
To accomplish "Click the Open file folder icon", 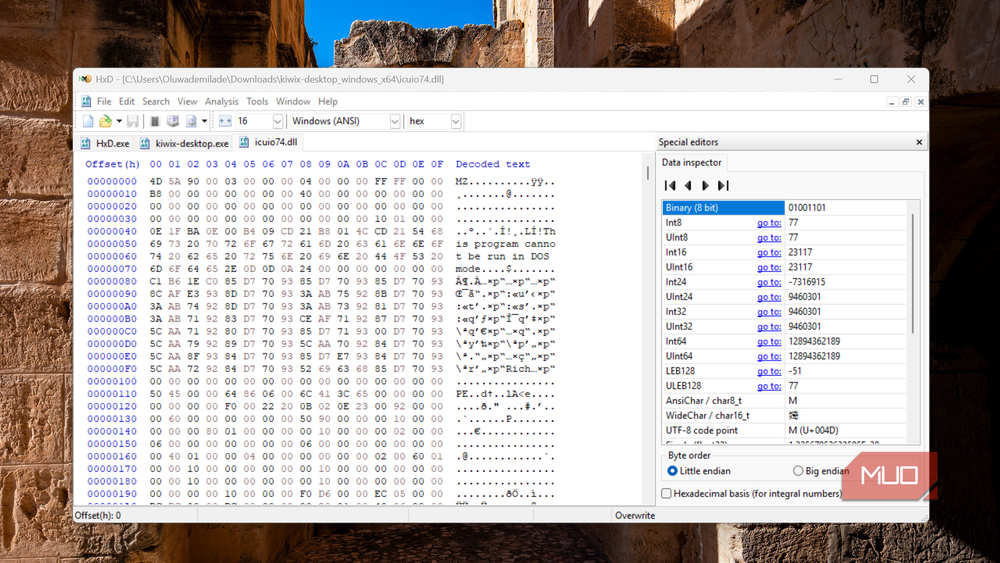I will [105, 121].
